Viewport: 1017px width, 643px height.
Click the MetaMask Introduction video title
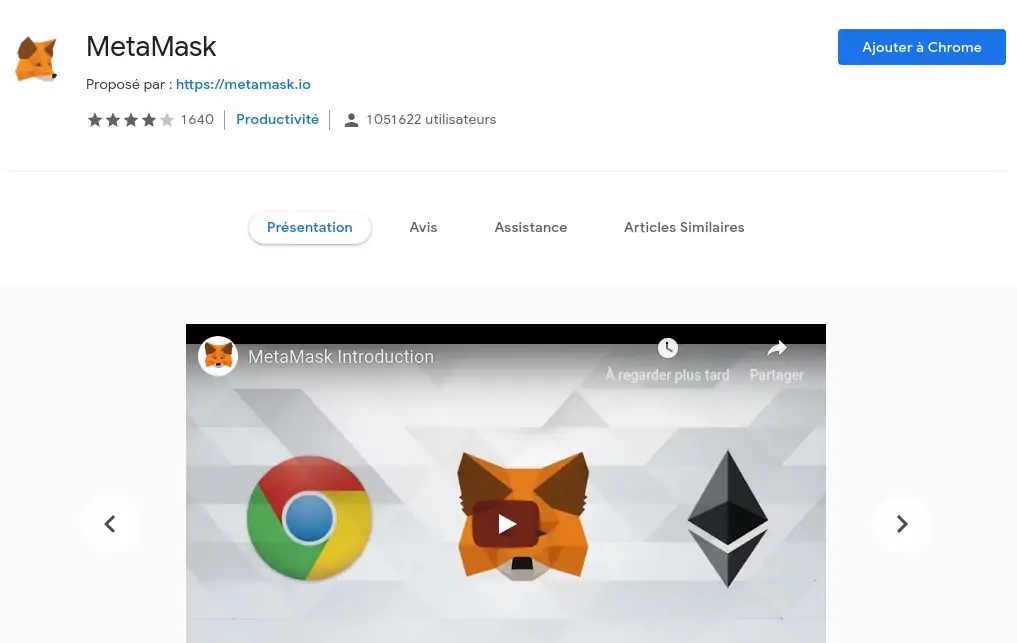pyautogui.click(x=341, y=357)
